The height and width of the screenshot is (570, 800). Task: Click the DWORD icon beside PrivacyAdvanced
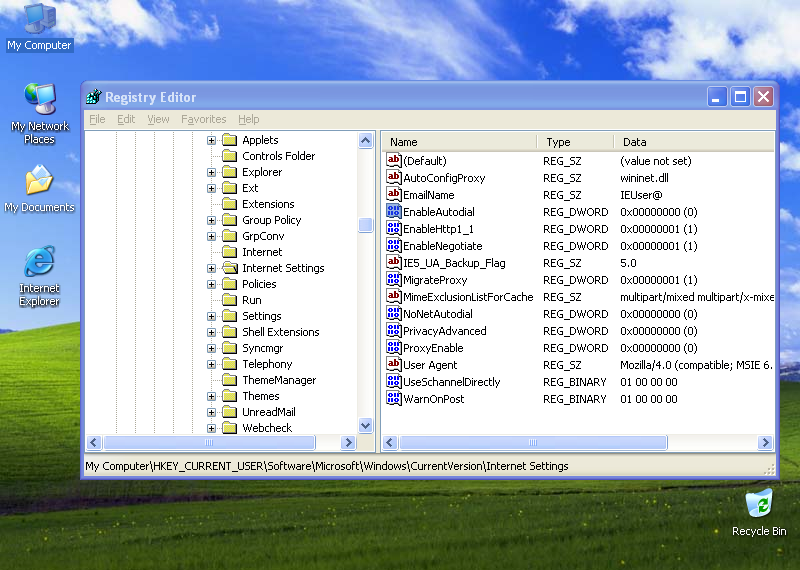[x=393, y=331]
